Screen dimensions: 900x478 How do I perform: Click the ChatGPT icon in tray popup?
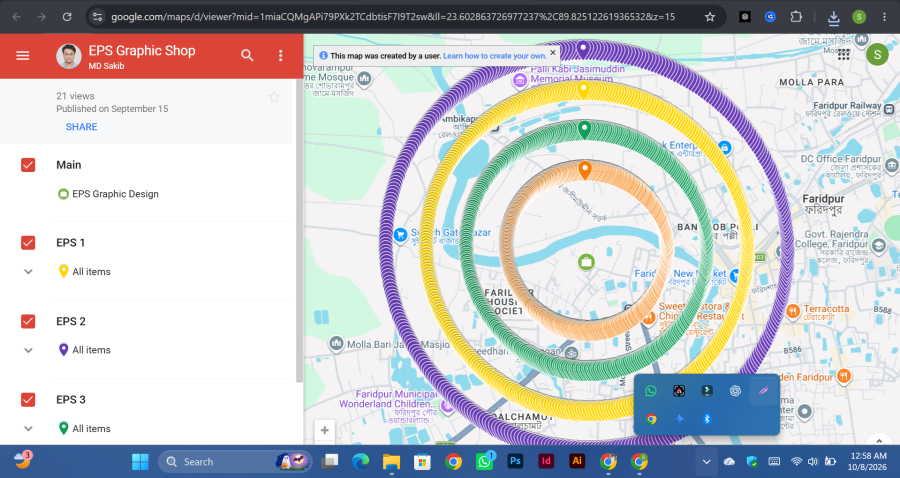[x=735, y=391]
